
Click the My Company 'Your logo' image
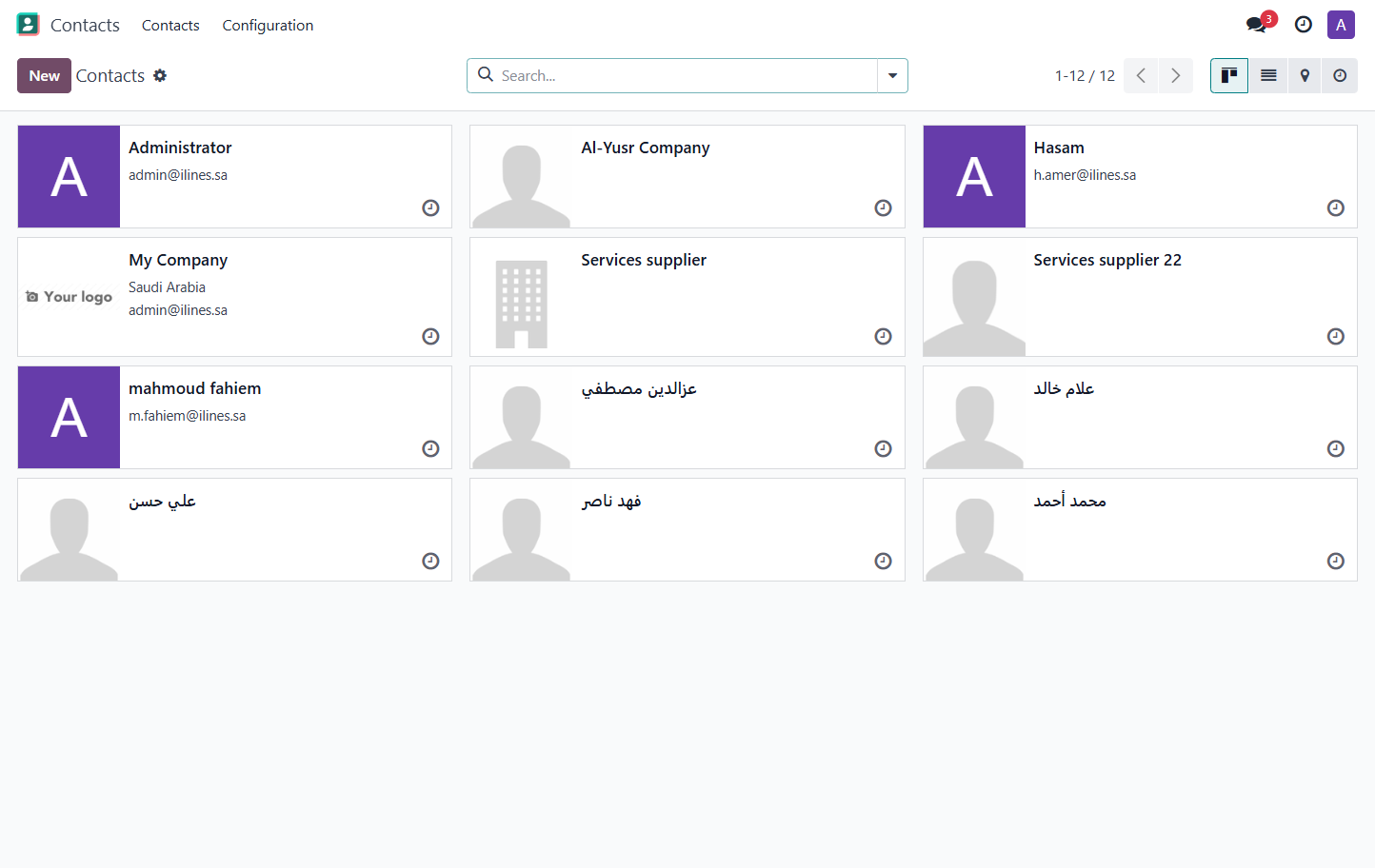click(x=69, y=297)
